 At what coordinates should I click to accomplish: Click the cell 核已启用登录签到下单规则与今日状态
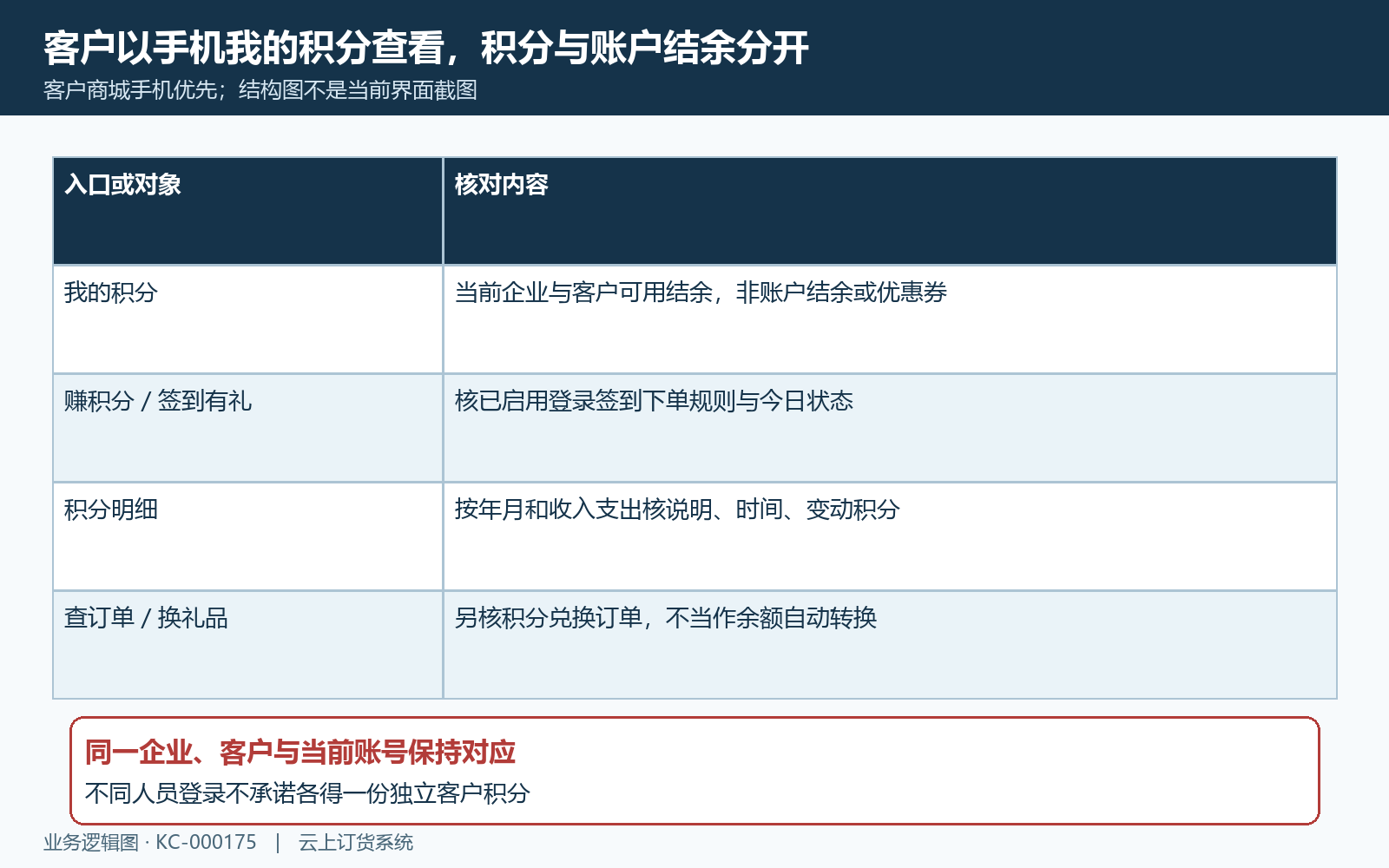pyautogui.click(x=890, y=428)
